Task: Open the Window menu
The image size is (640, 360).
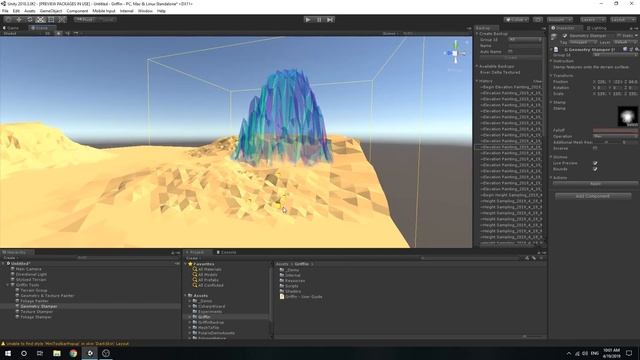Action: tap(145, 11)
